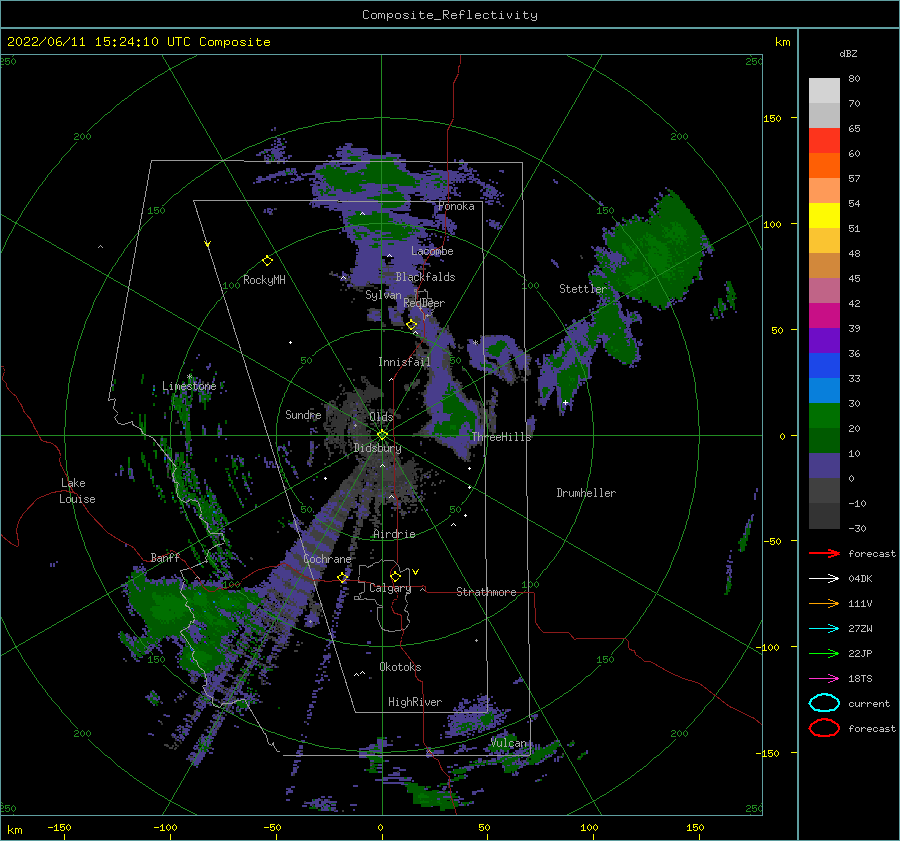This screenshot has height=841, width=900.
Task: Click the ThreeHills town label
Action: coord(501,437)
